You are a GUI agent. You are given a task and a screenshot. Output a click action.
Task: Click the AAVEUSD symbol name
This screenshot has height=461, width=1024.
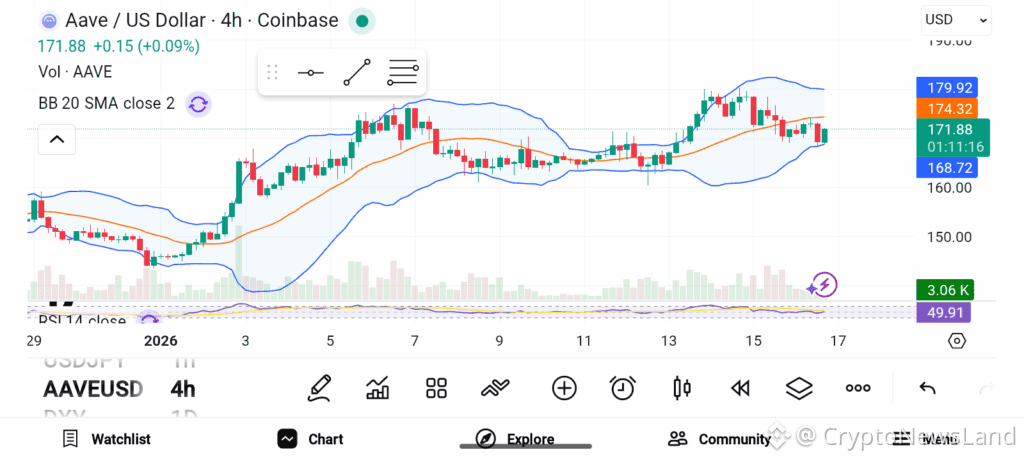pos(93,389)
